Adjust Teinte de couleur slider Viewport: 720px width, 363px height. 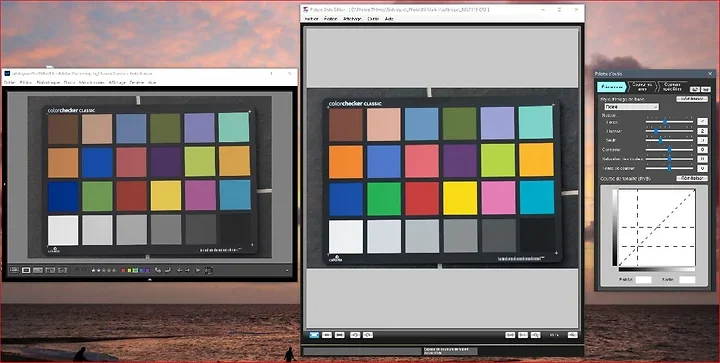[669, 168]
